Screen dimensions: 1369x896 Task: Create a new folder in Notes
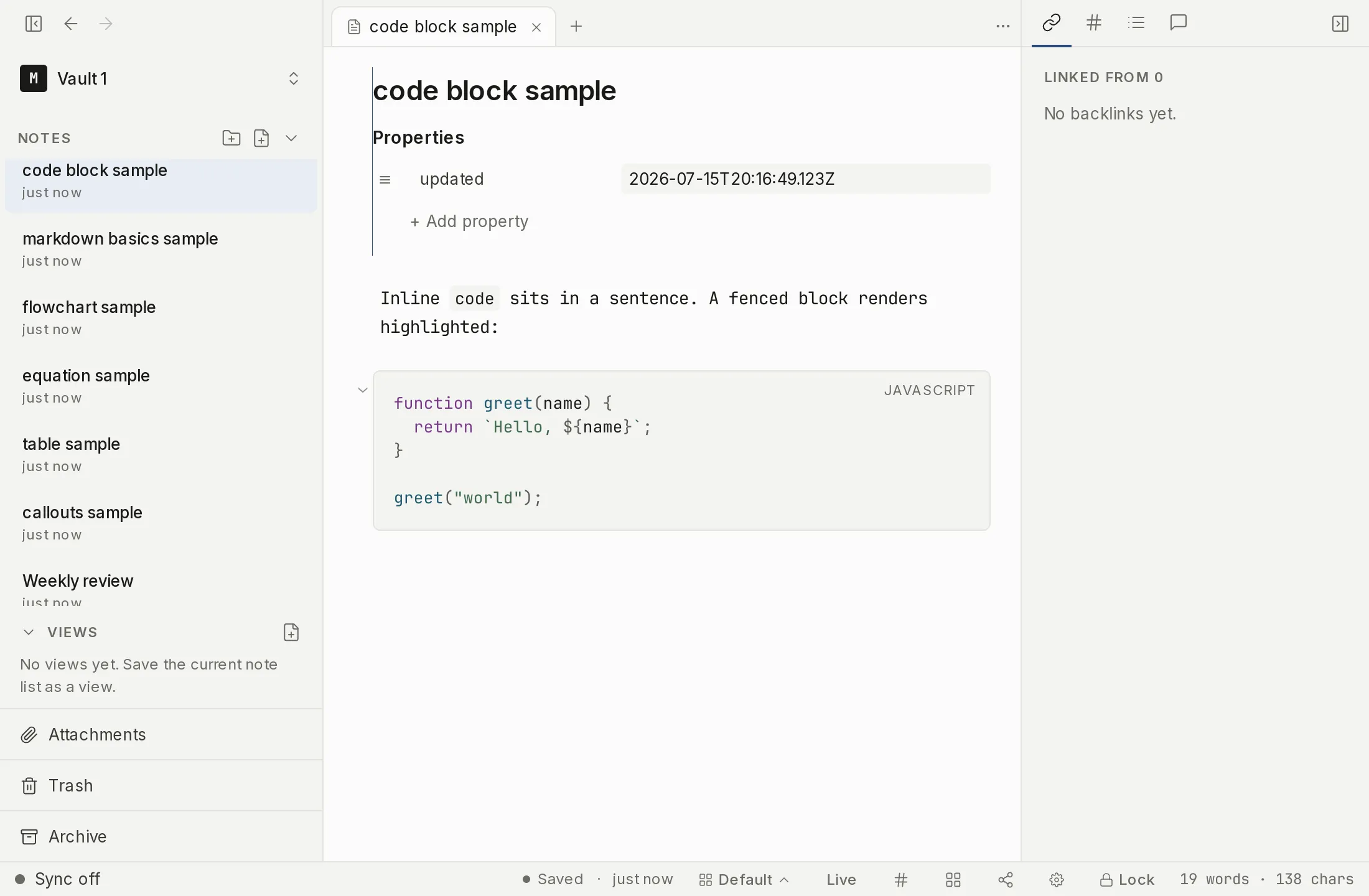pos(231,138)
